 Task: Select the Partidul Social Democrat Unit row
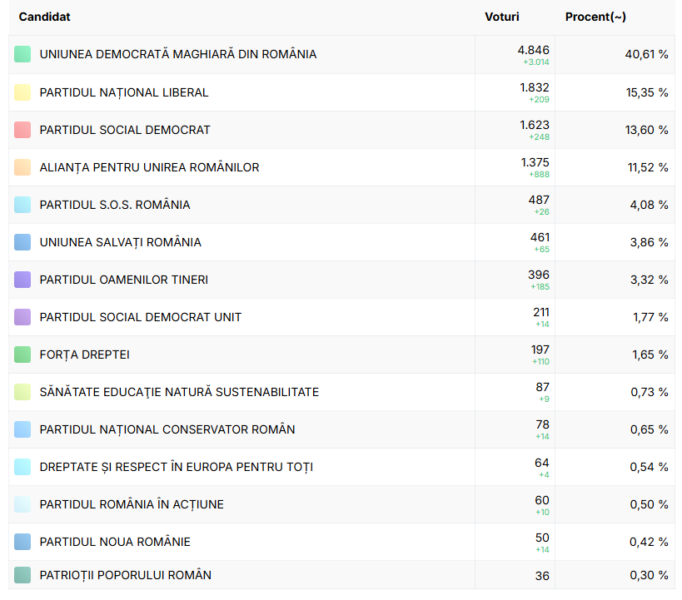click(140, 317)
